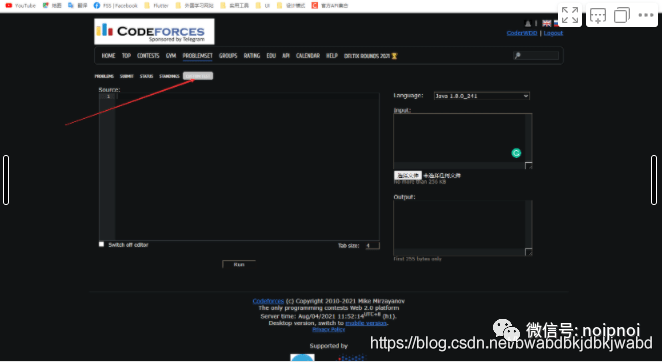Image resolution: width=662 pixels, height=362 pixels.
Task: Open the PROBLEMSET menu item
Action: (198, 56)
